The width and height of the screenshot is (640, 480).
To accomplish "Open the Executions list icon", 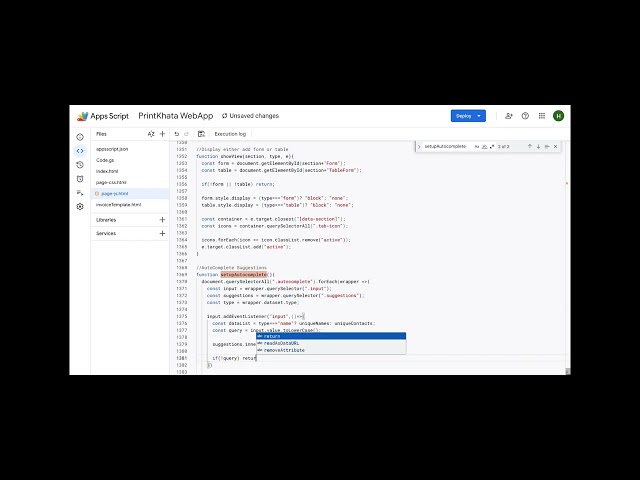I will [80, 193].
